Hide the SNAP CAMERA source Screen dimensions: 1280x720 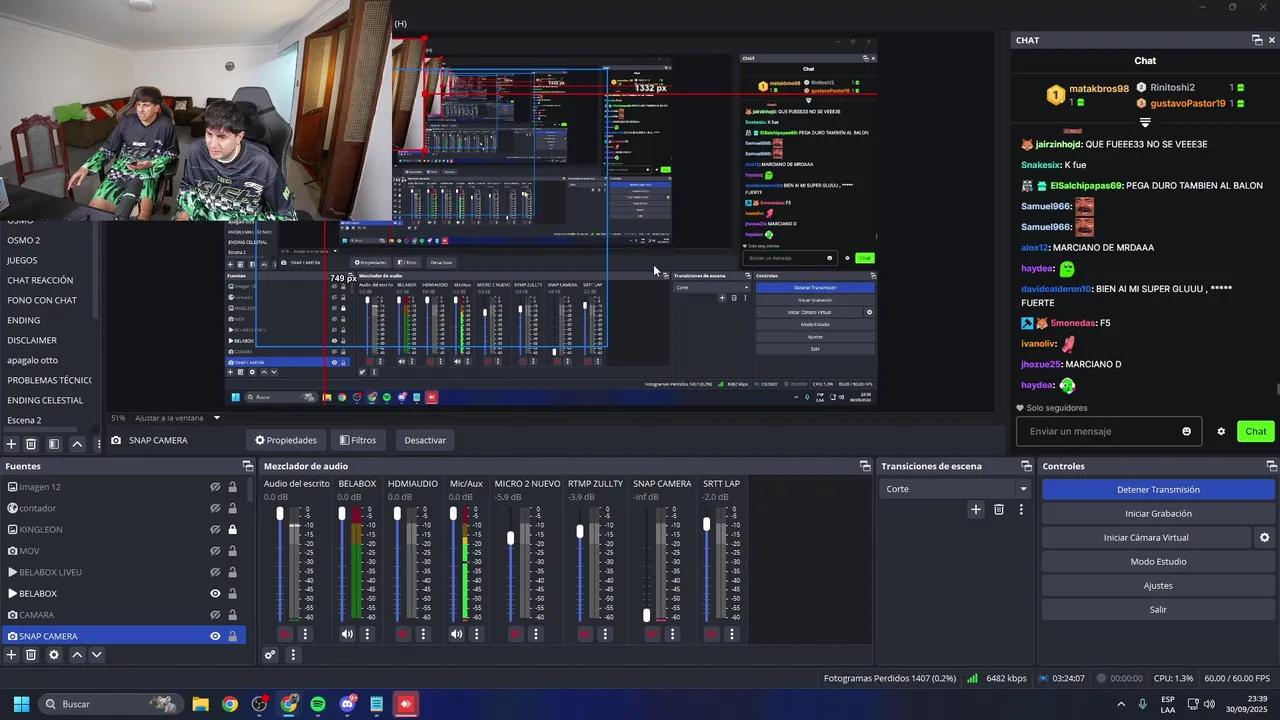pyautogui.click(x=214, y=636)
